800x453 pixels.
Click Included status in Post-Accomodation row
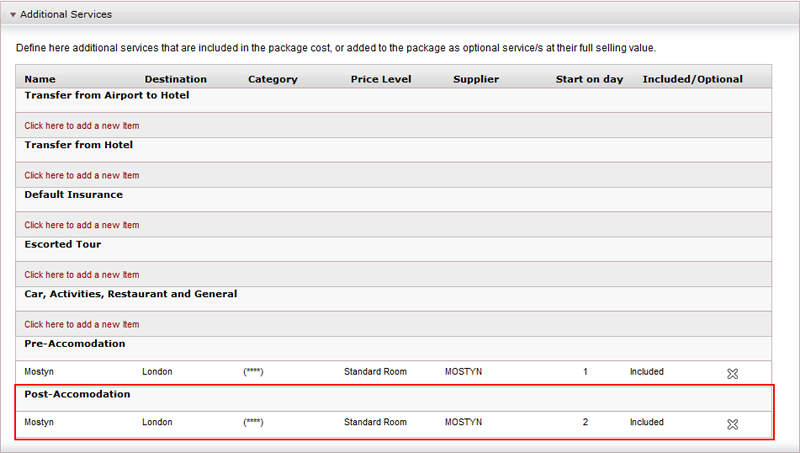(646, 422)
